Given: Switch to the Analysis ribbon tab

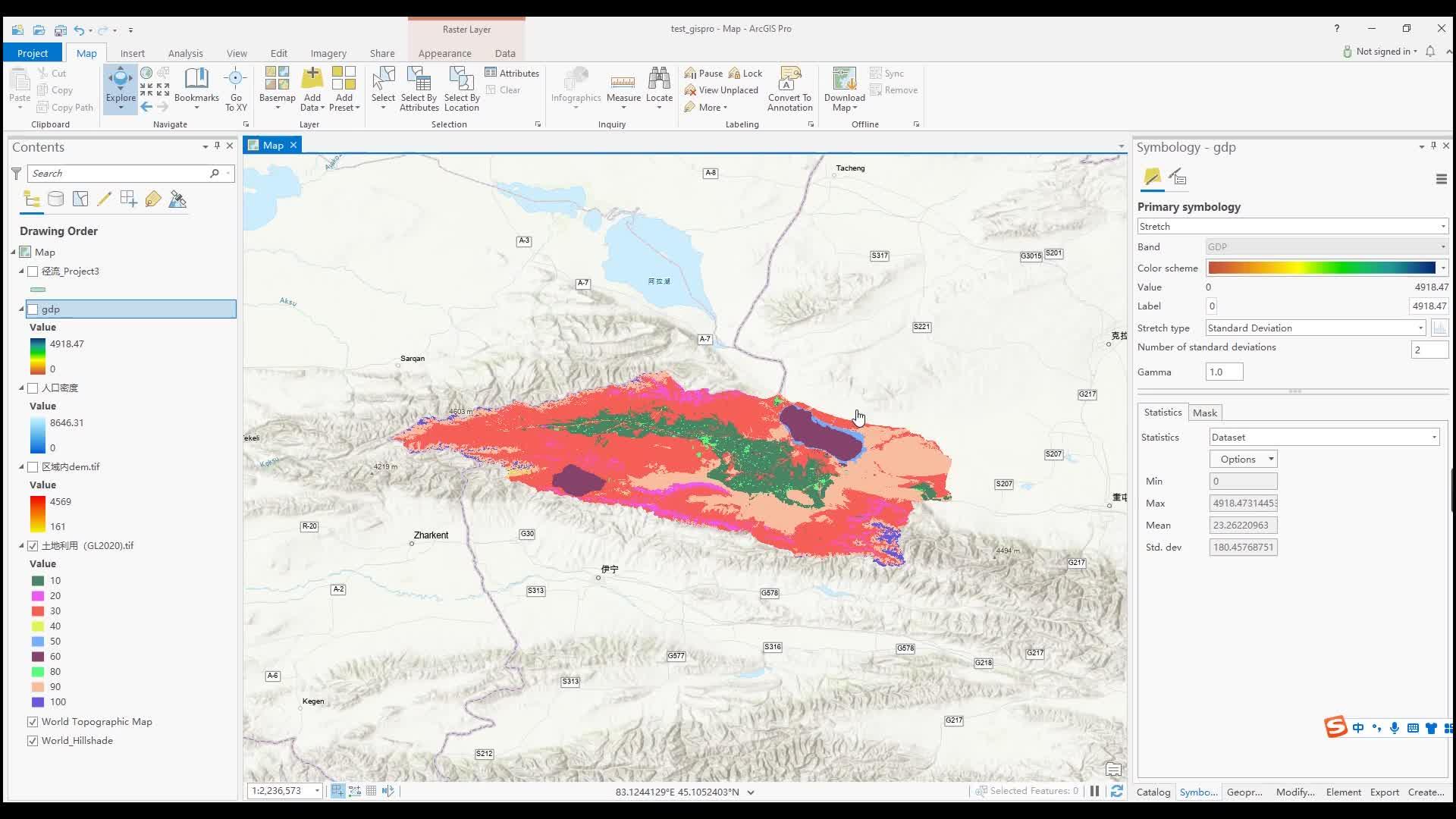Looking at the screenshot, I should pos(185,53).
